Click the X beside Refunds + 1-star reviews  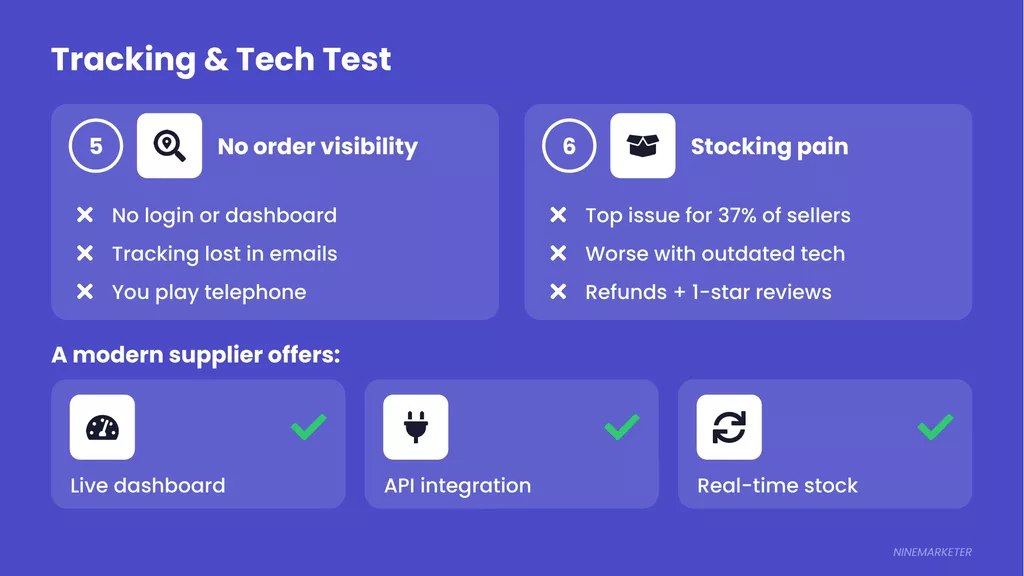558,291
